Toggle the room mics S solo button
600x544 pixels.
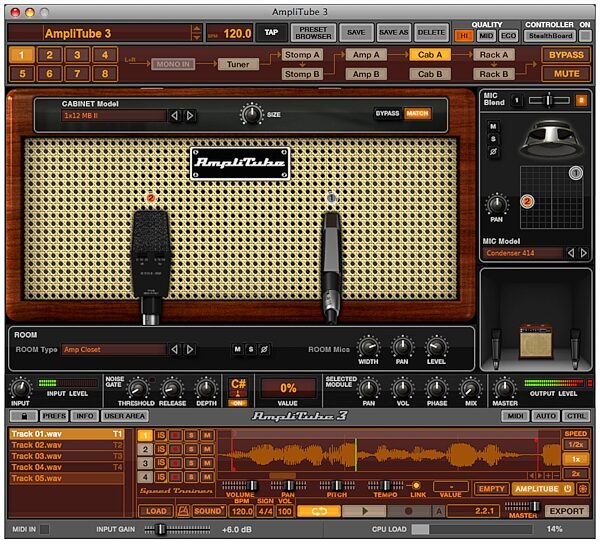[x=251, y=349]
